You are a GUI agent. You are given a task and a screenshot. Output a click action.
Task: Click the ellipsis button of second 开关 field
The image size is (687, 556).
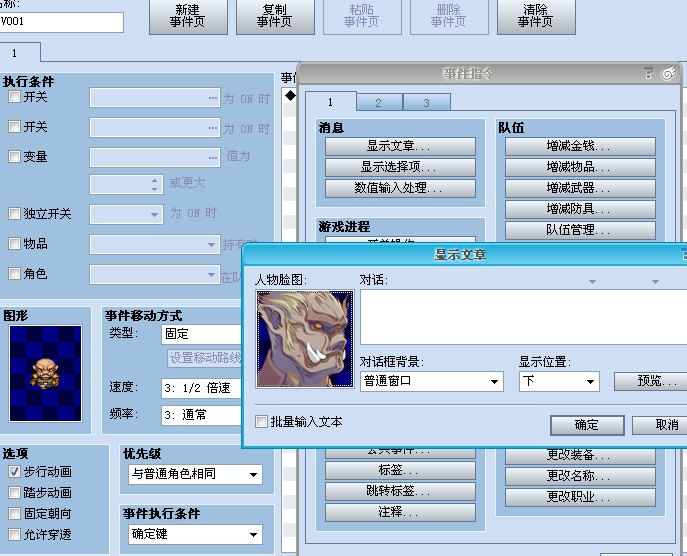point(213,128)
